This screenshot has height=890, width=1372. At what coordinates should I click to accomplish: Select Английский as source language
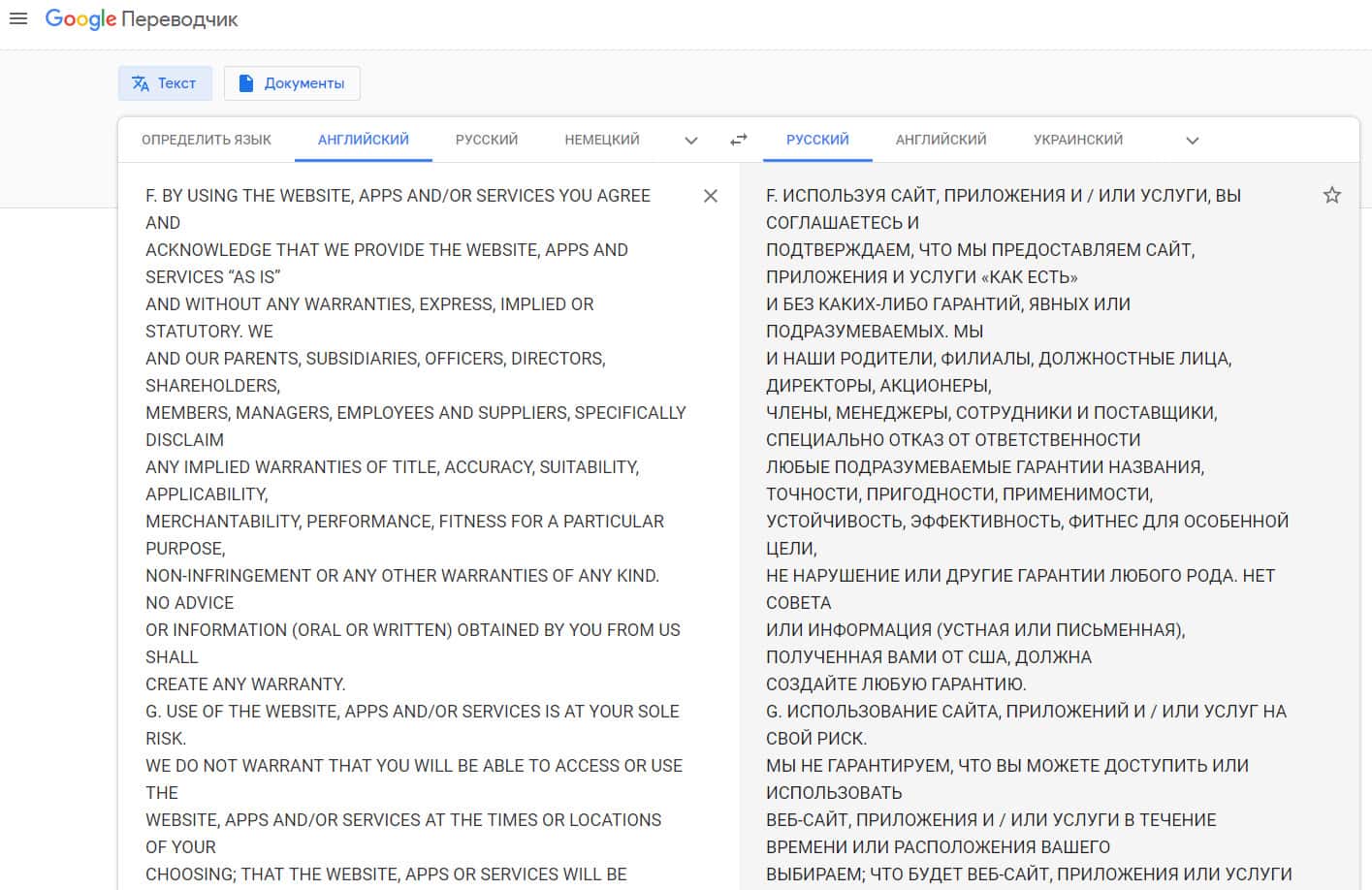coord(364,140)
